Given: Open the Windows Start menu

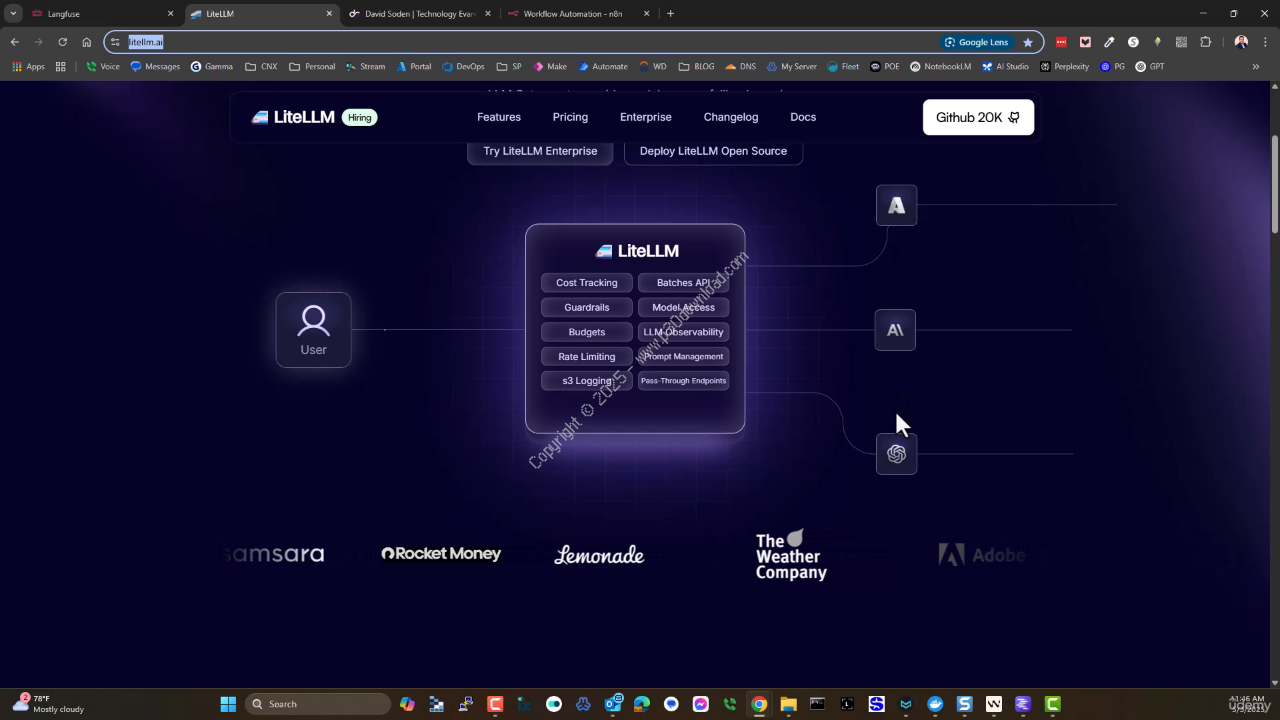Looking at the screenshot, I should [228, 704].
